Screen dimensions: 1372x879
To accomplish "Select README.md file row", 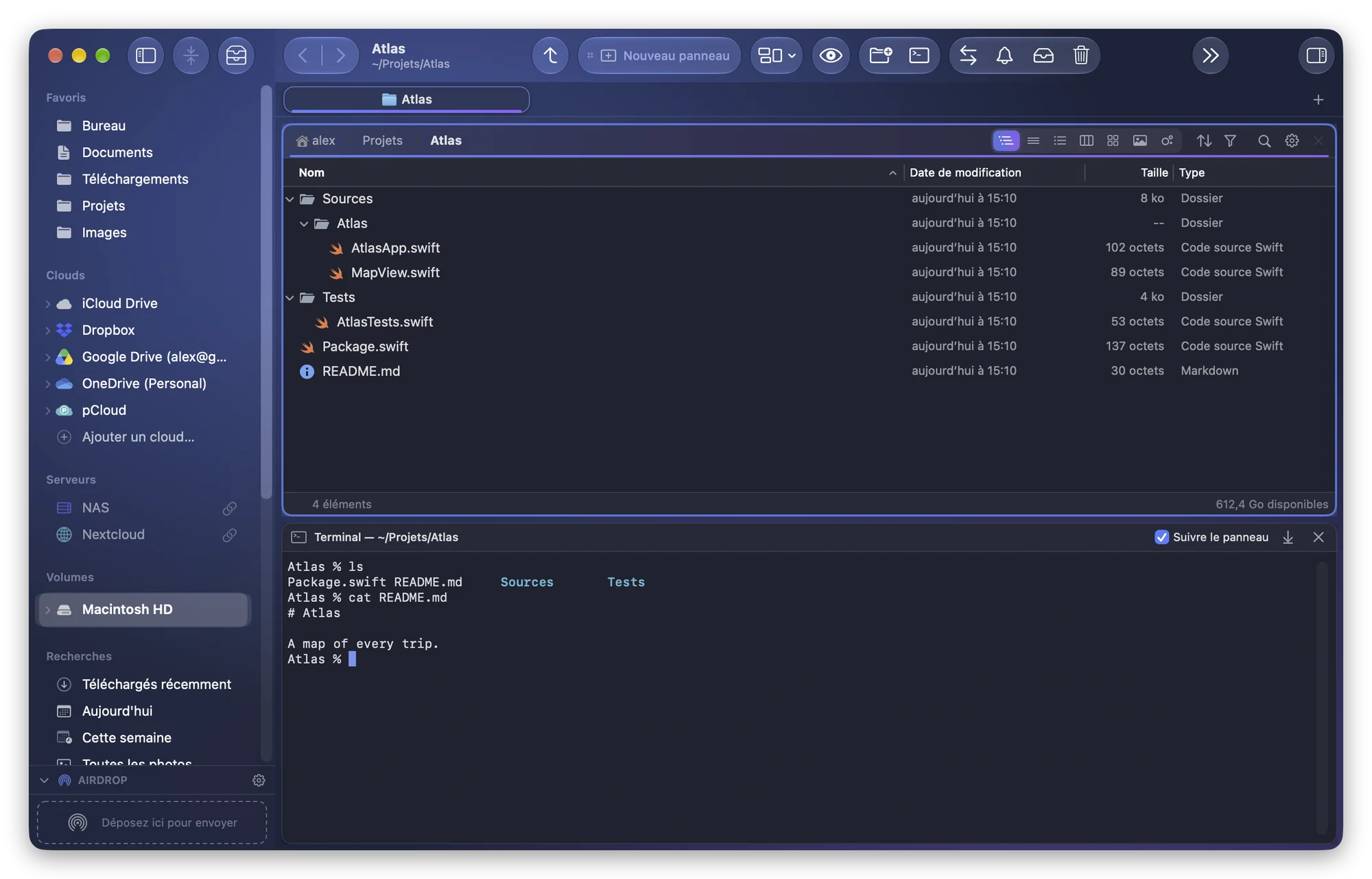I will (808, 371).
